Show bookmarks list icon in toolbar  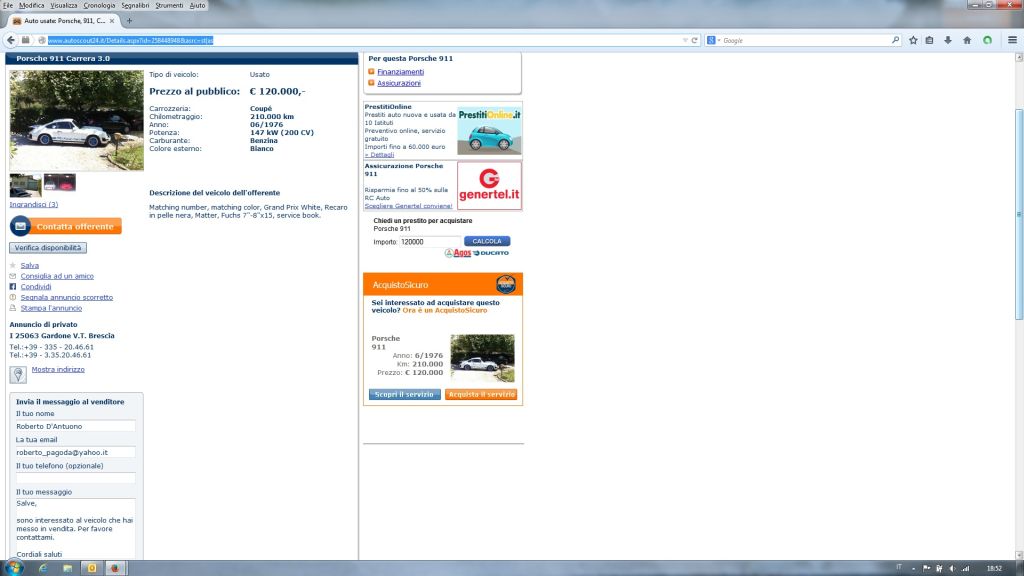coord(929,40)
